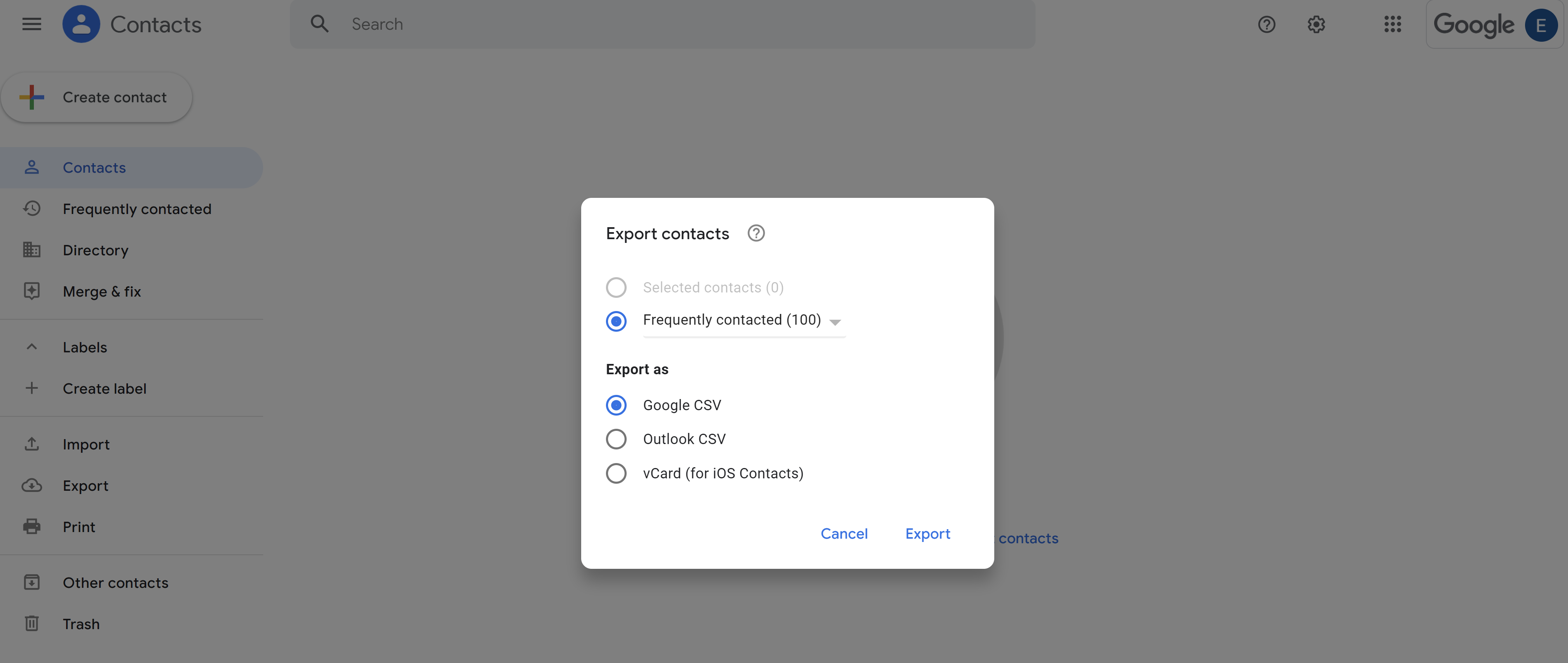The image size is (1568, 663).
Task: Confirm with the Export dialog button
Action: (x=927, y=534)
